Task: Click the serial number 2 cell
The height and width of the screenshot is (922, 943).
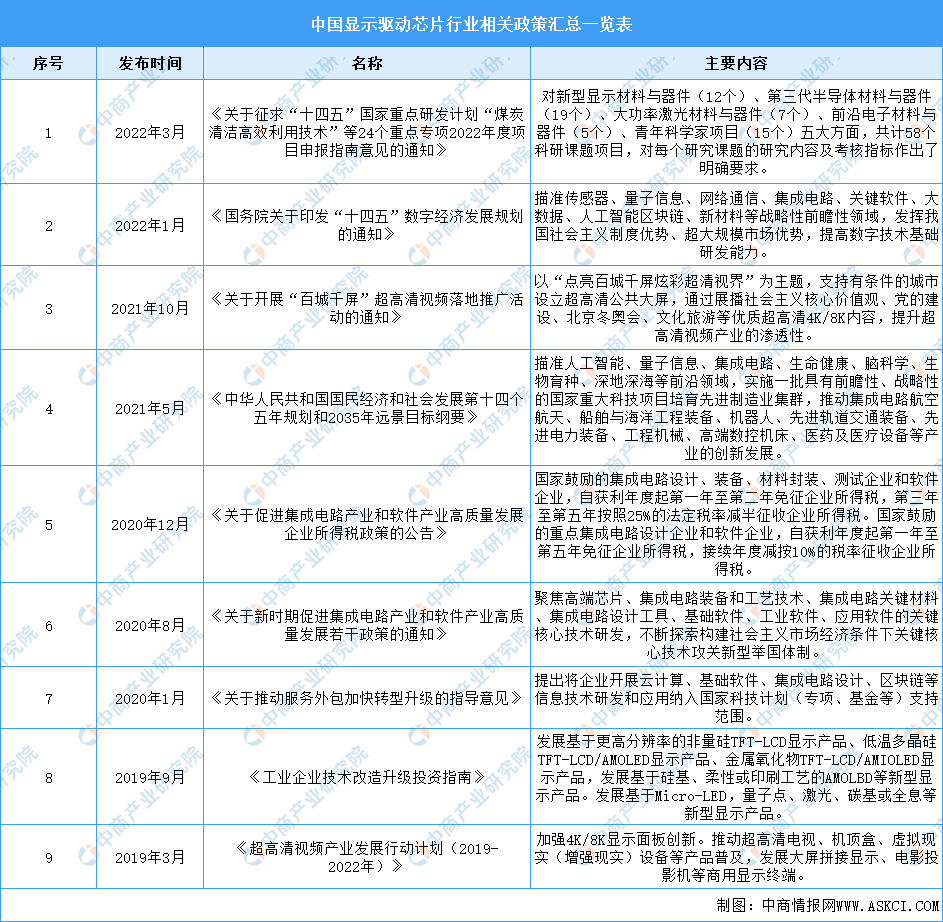Action: [48, 226]
